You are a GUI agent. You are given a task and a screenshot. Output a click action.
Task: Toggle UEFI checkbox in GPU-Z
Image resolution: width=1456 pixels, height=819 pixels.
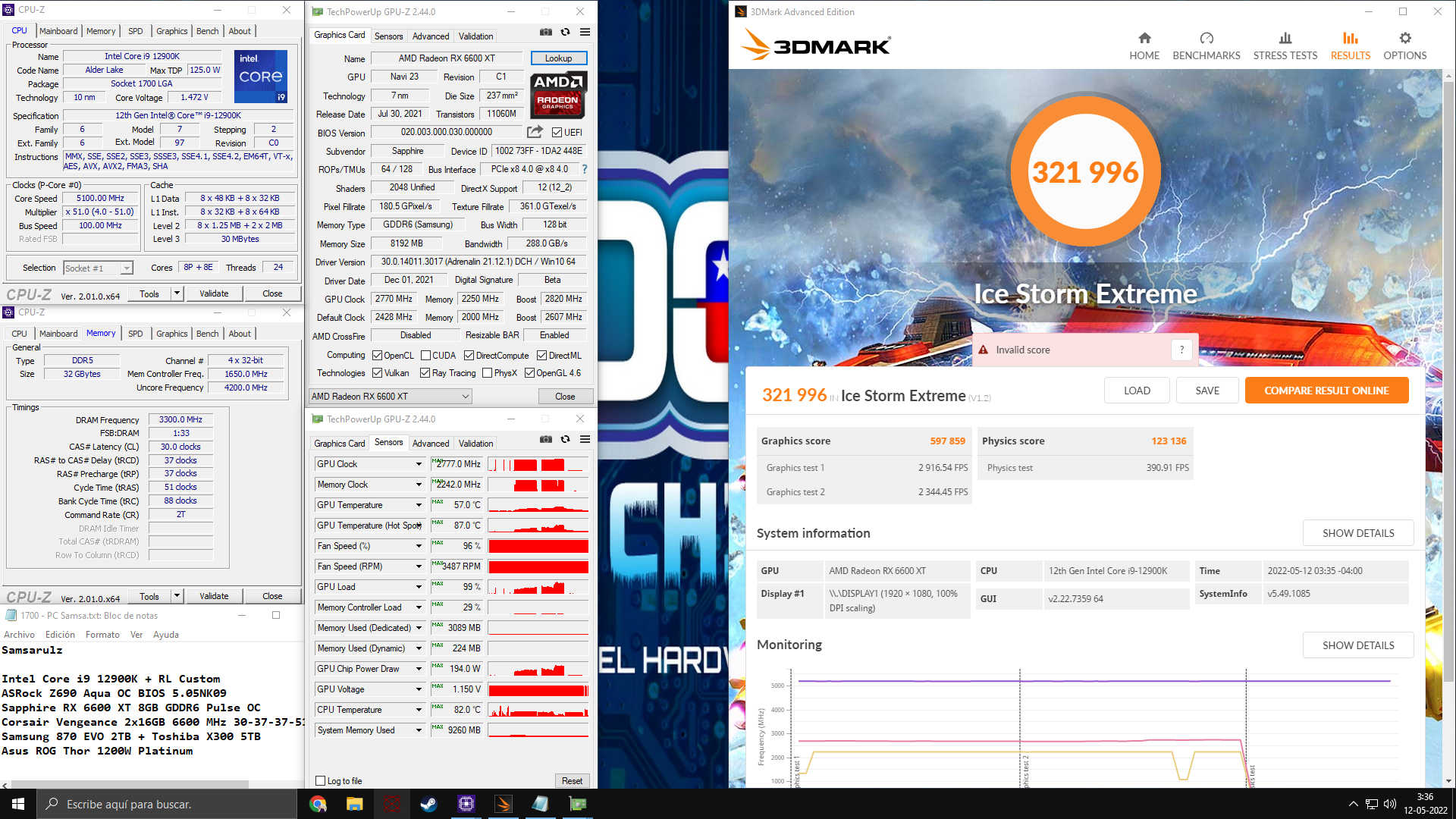point(557,132)
